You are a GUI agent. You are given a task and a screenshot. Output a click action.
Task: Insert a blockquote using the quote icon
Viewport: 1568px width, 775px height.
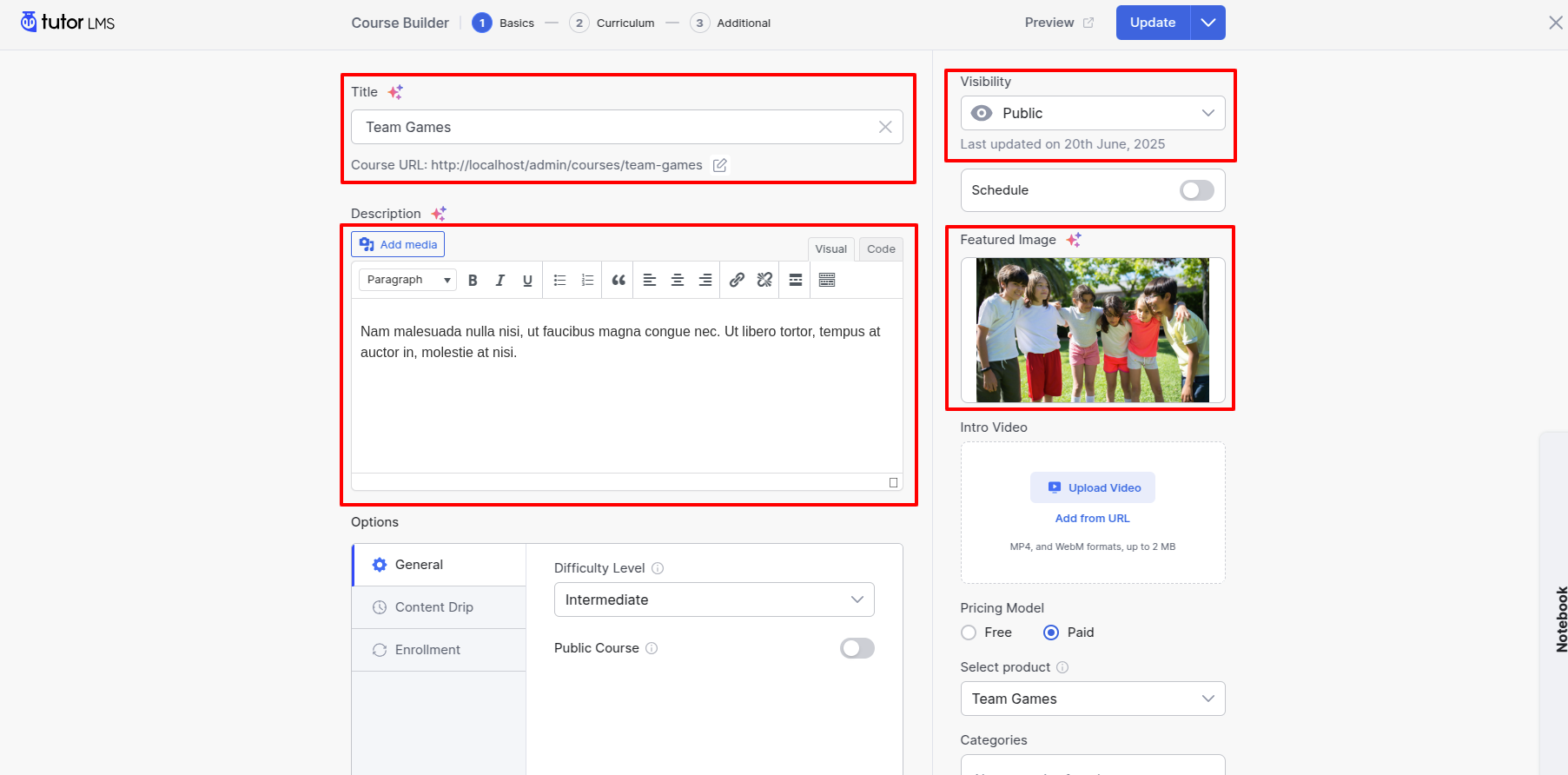tap(619, 280)
